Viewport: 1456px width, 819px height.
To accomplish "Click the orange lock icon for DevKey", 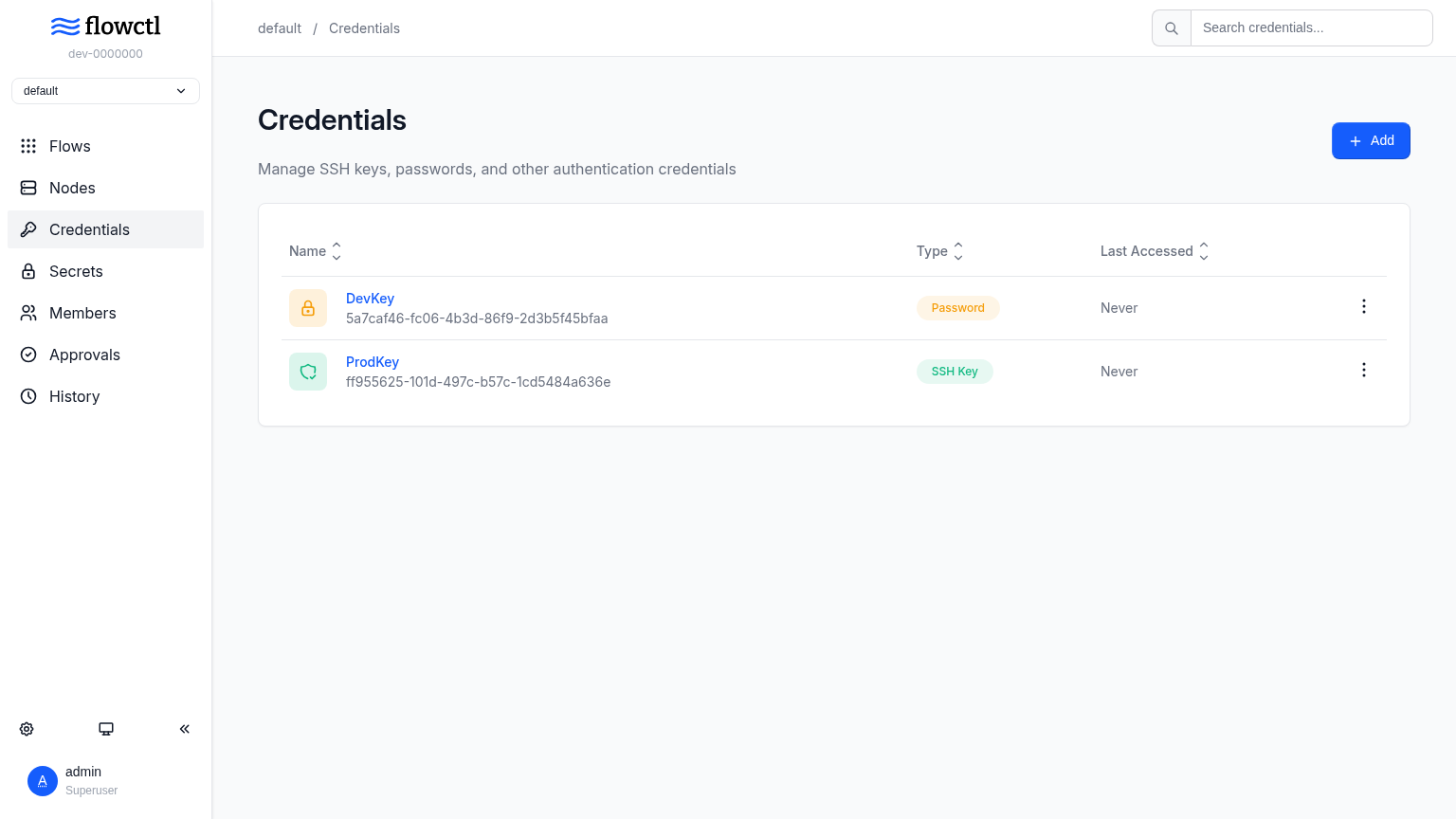I will pyautogui.click(x=308, y=308).
